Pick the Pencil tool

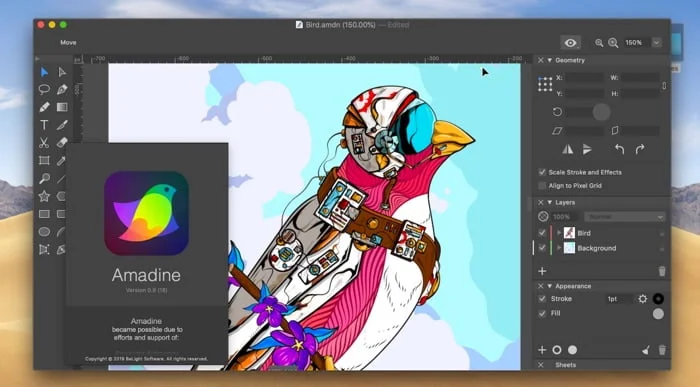[x=44, y=108]
